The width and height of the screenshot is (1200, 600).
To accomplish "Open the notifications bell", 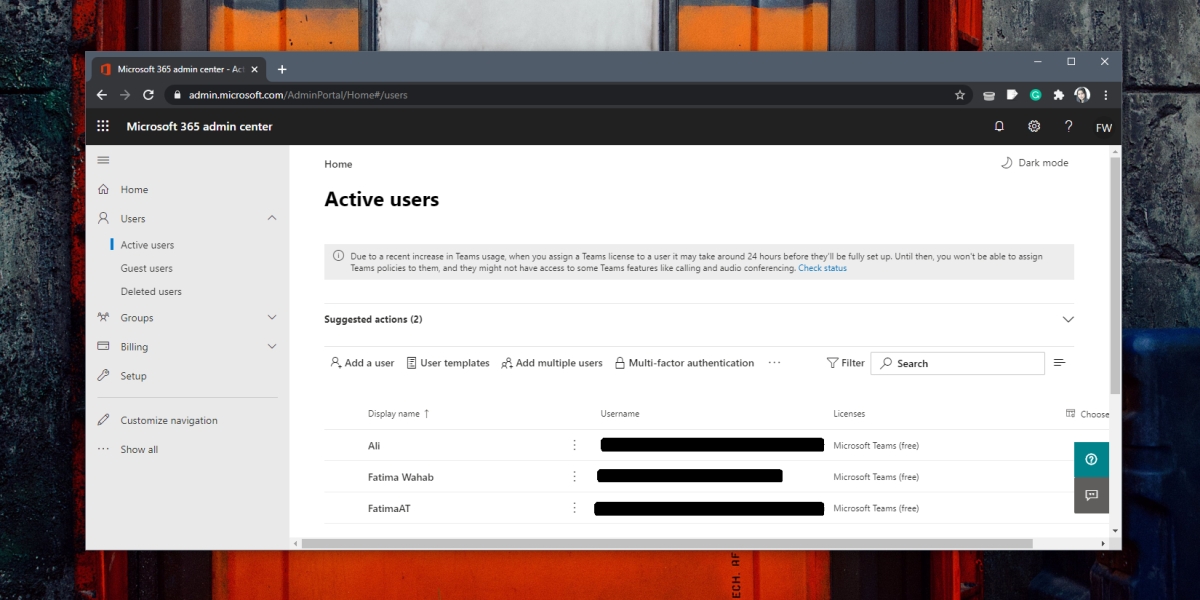I will [x=998, y=126].
